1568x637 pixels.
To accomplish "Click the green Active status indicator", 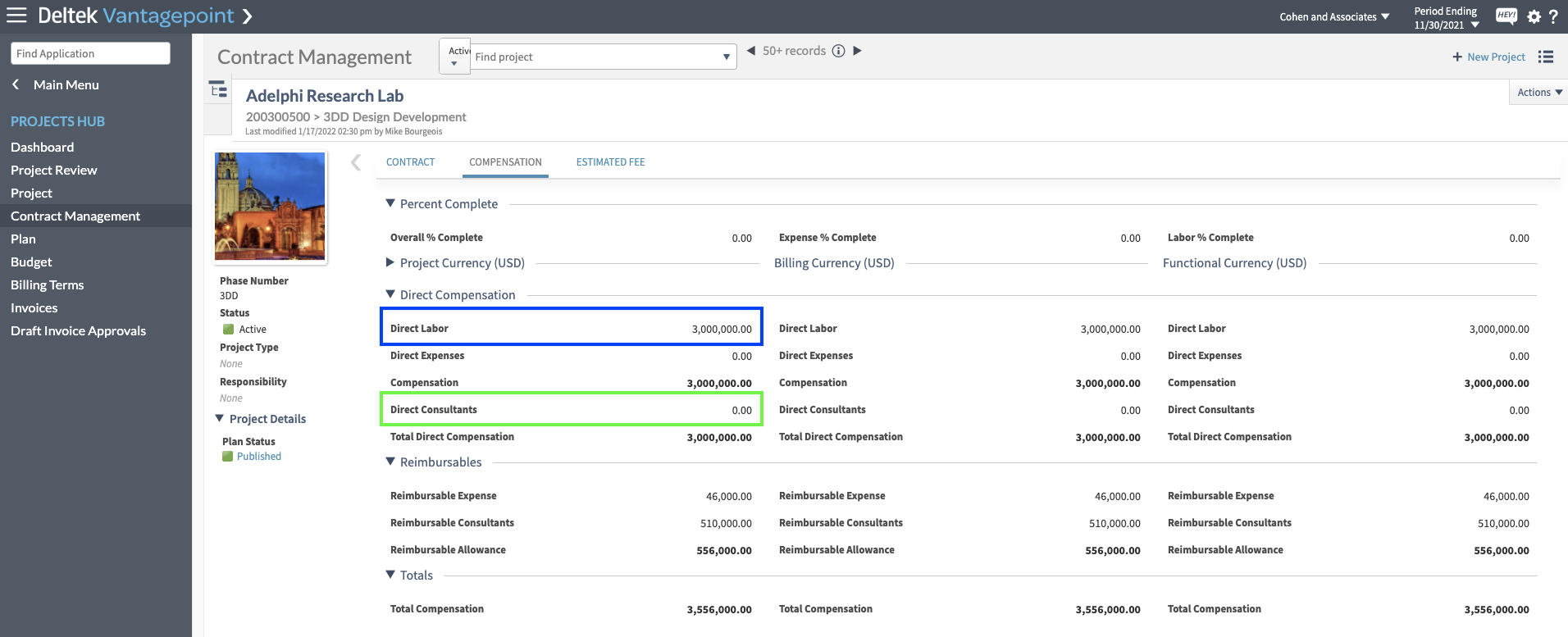I will [x=229, y=329].
